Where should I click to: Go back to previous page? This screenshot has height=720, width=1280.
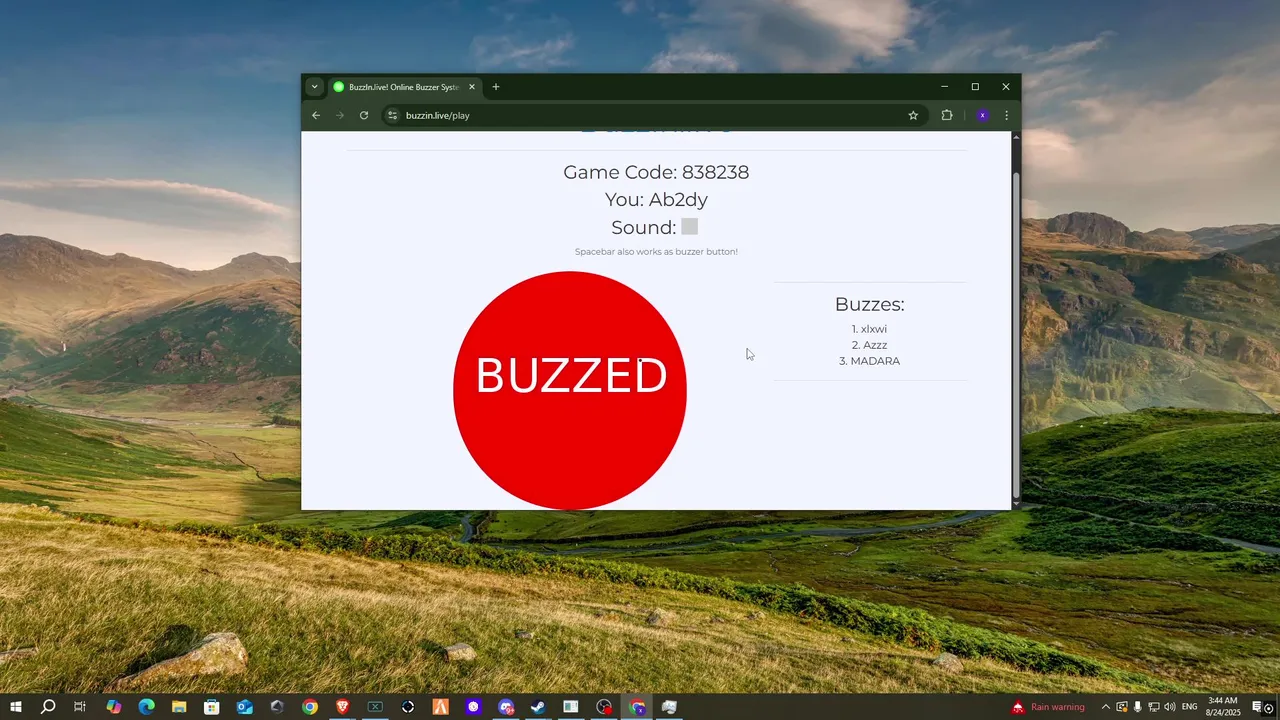tap(316, 115)
